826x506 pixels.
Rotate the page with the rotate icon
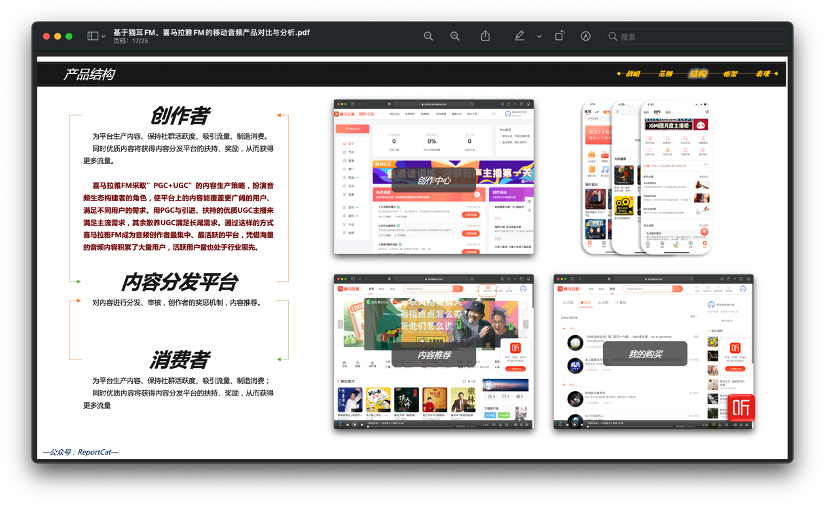coord(559,36)
